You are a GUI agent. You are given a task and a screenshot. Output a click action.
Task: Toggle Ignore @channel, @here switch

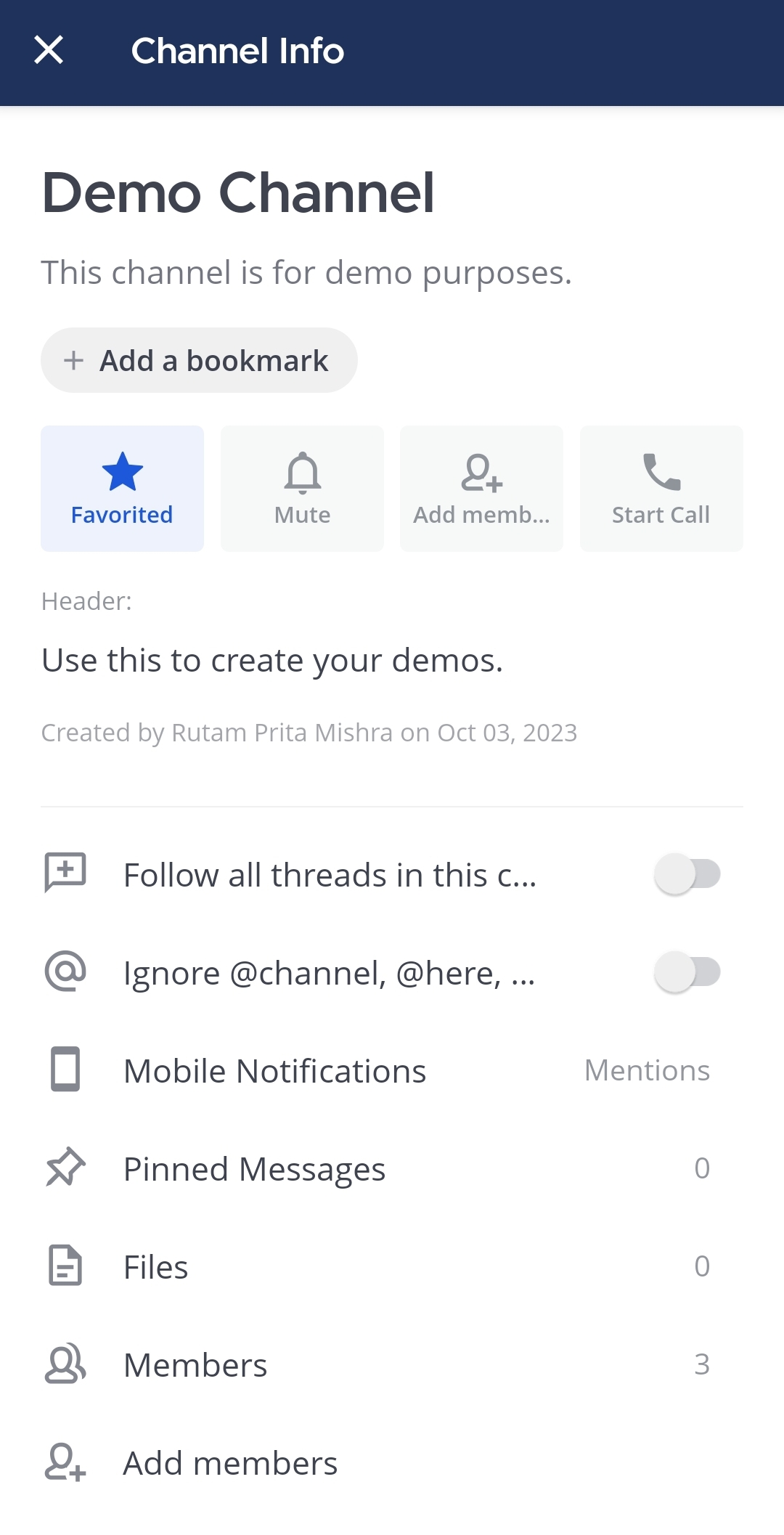687,972
